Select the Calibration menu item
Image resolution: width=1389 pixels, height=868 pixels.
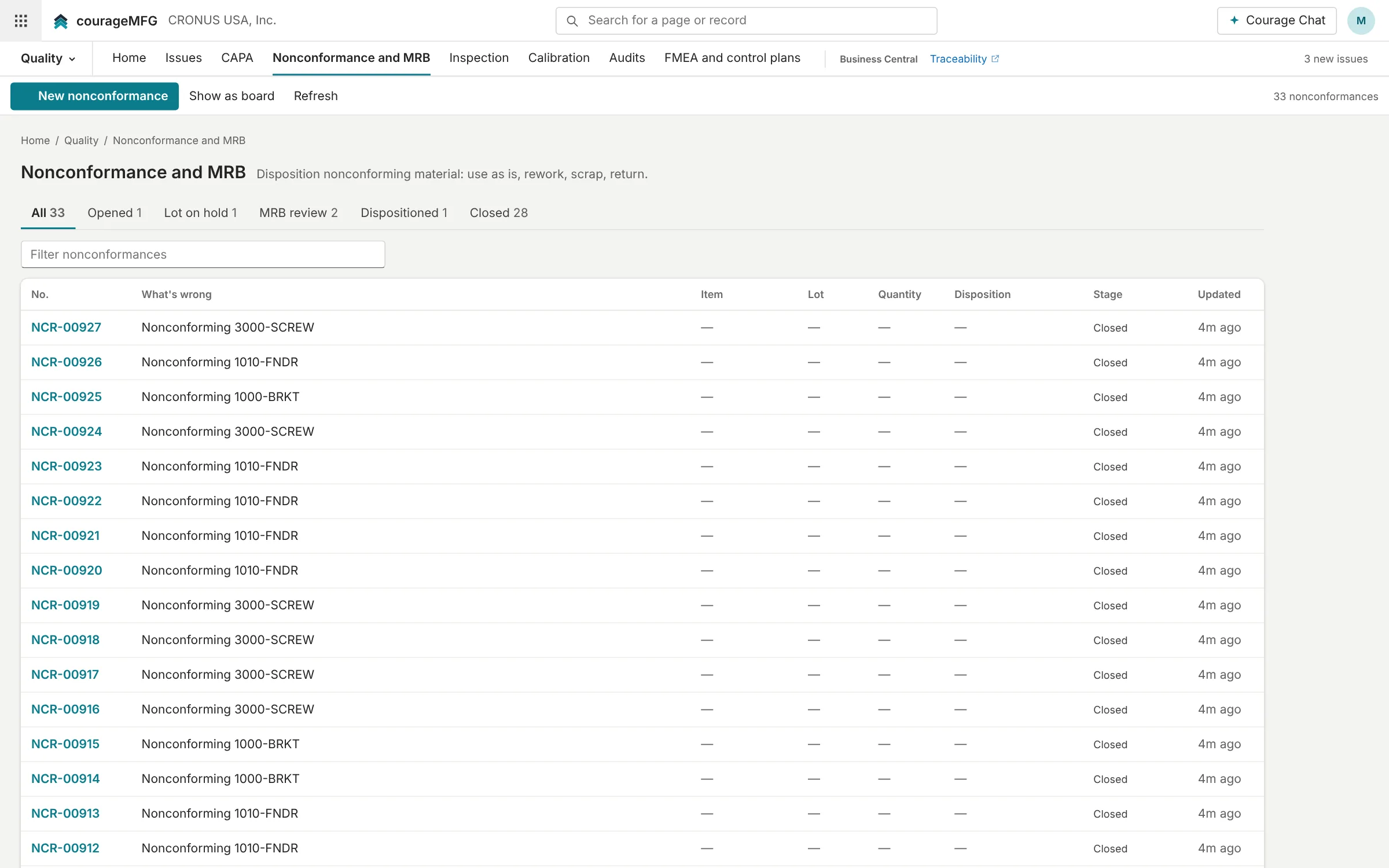point(558,58)
